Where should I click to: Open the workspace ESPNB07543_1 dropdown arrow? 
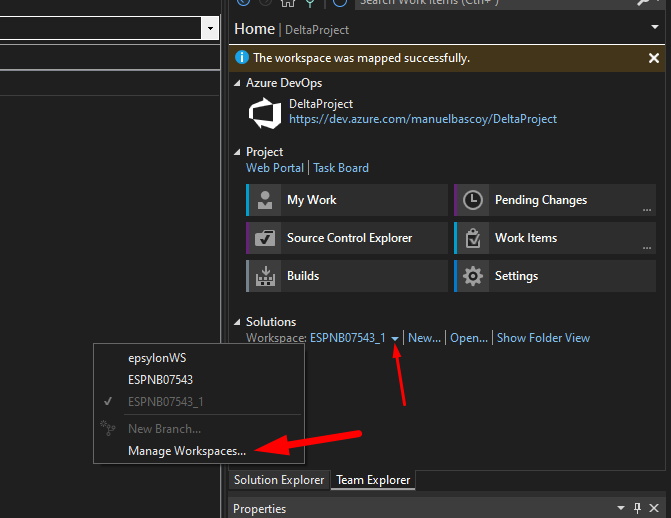(x=395, y=338)
